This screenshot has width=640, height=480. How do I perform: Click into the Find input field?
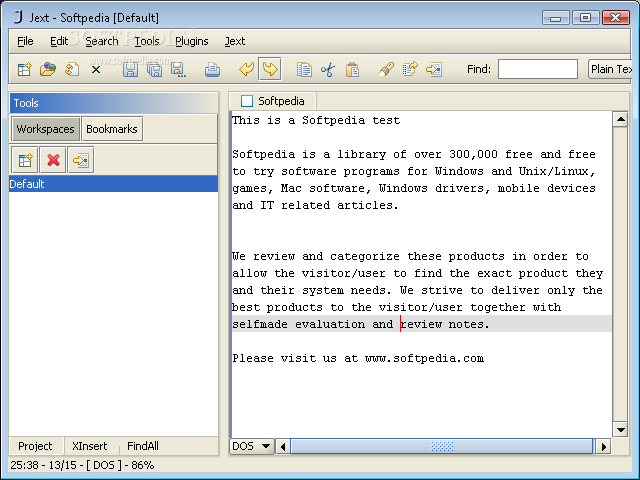point(538,69)
